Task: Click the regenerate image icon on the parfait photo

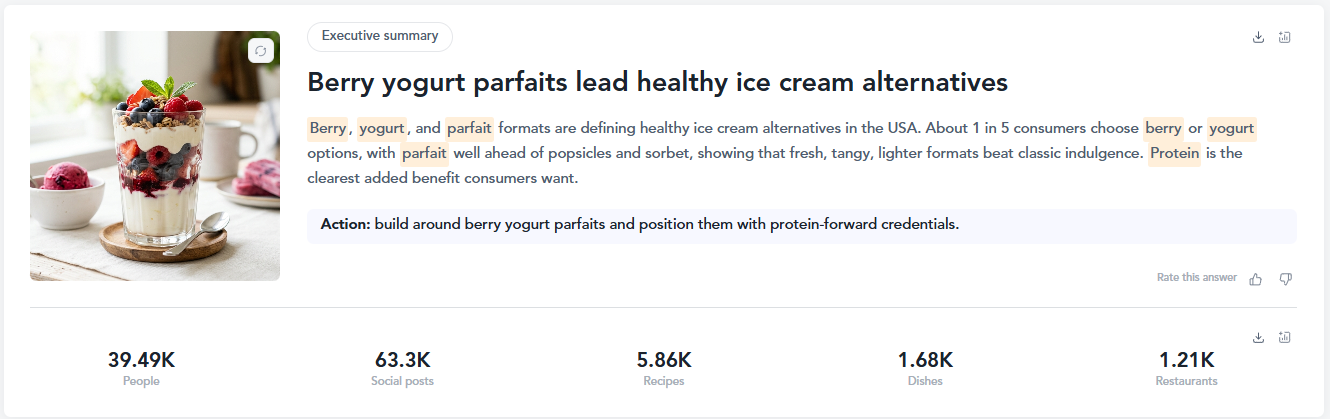Action: (x=261, y=51)
